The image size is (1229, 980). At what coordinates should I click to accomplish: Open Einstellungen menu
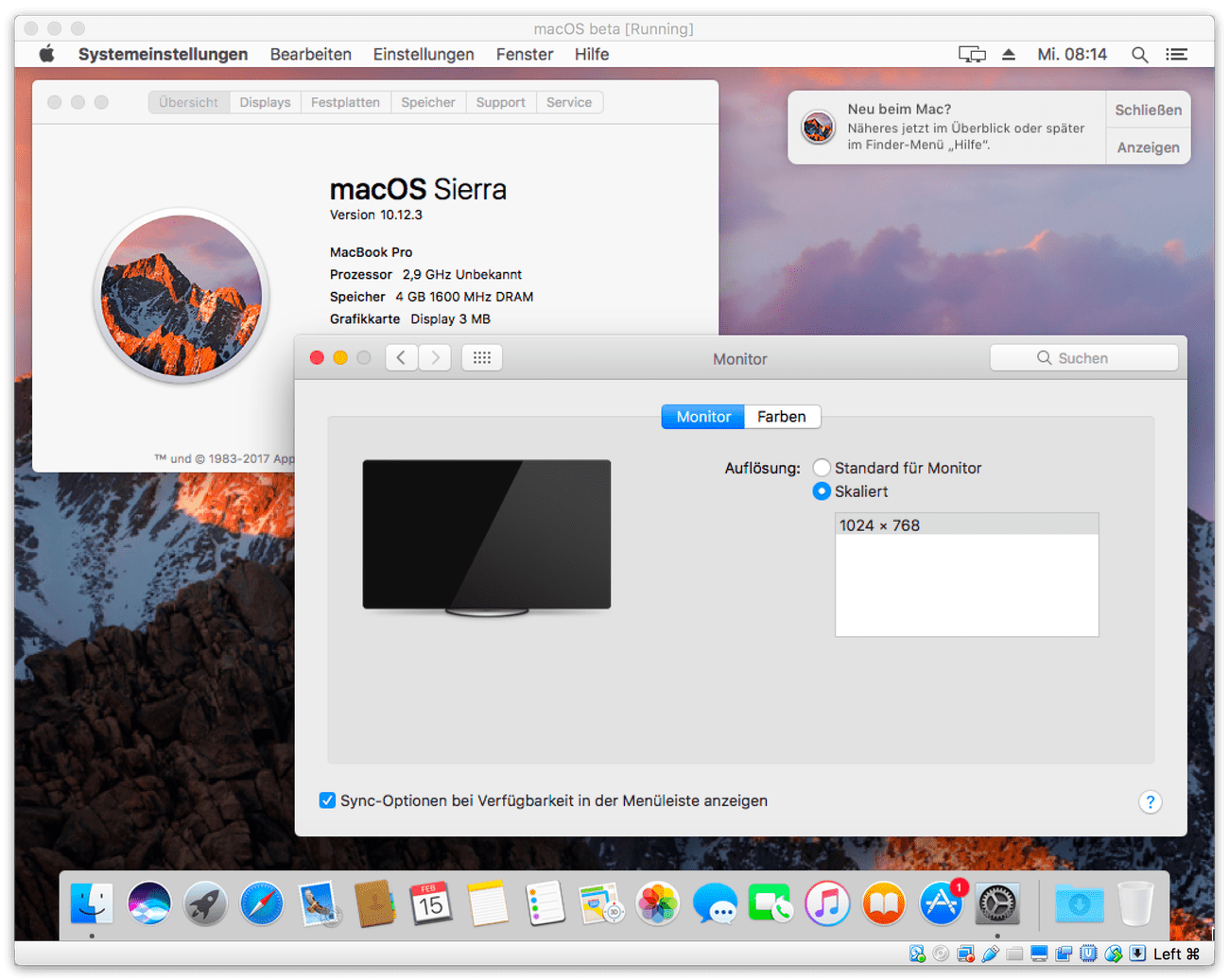pyautogui.click(x=424, y=54)
